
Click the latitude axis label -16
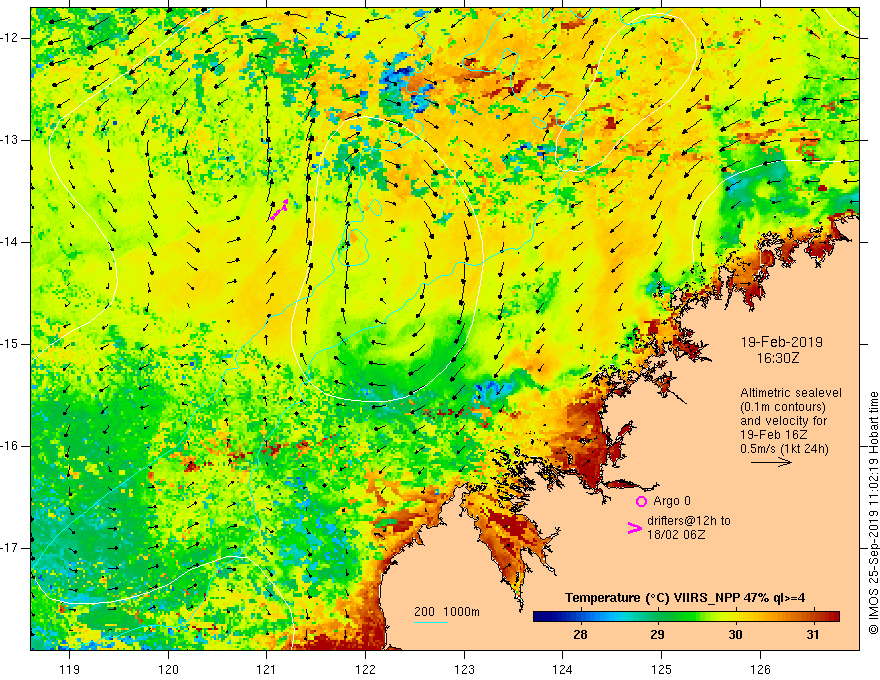pos(11,446)
